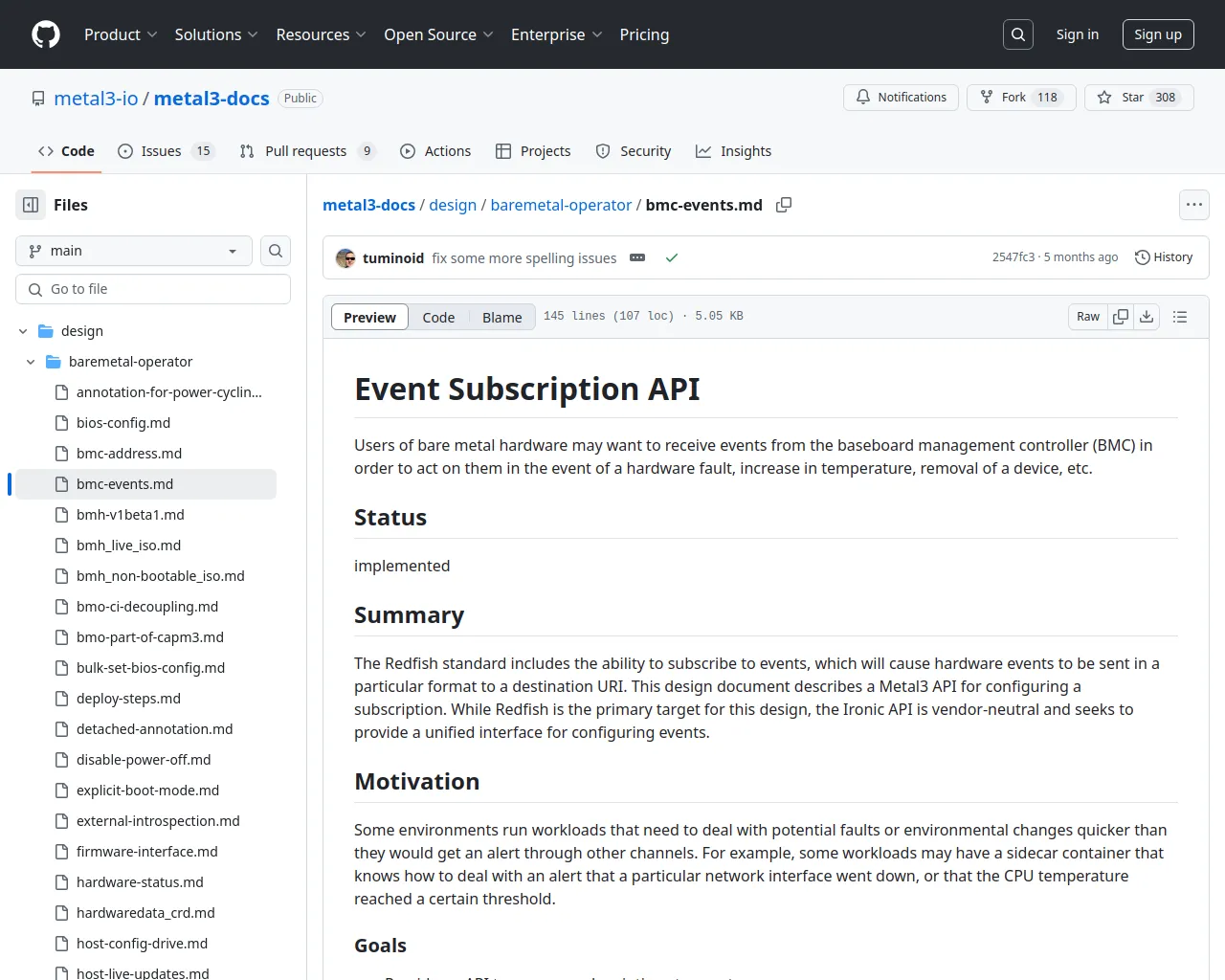The image size is (1225, 980).
Task: Collapse the file tree panel icon
Action: click(x=31, y=205)
